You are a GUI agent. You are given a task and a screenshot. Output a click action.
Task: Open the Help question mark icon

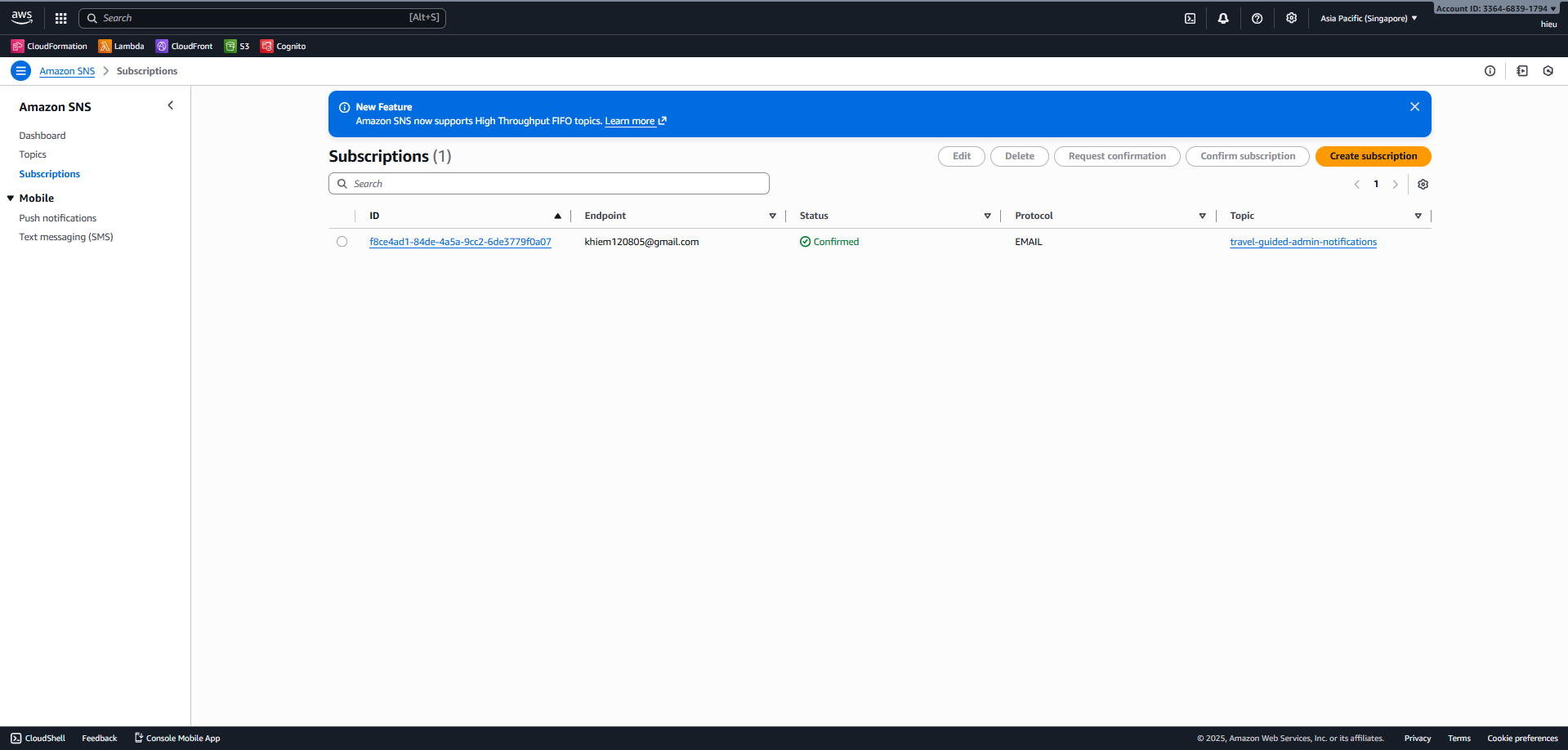(x=1258, y=18)
